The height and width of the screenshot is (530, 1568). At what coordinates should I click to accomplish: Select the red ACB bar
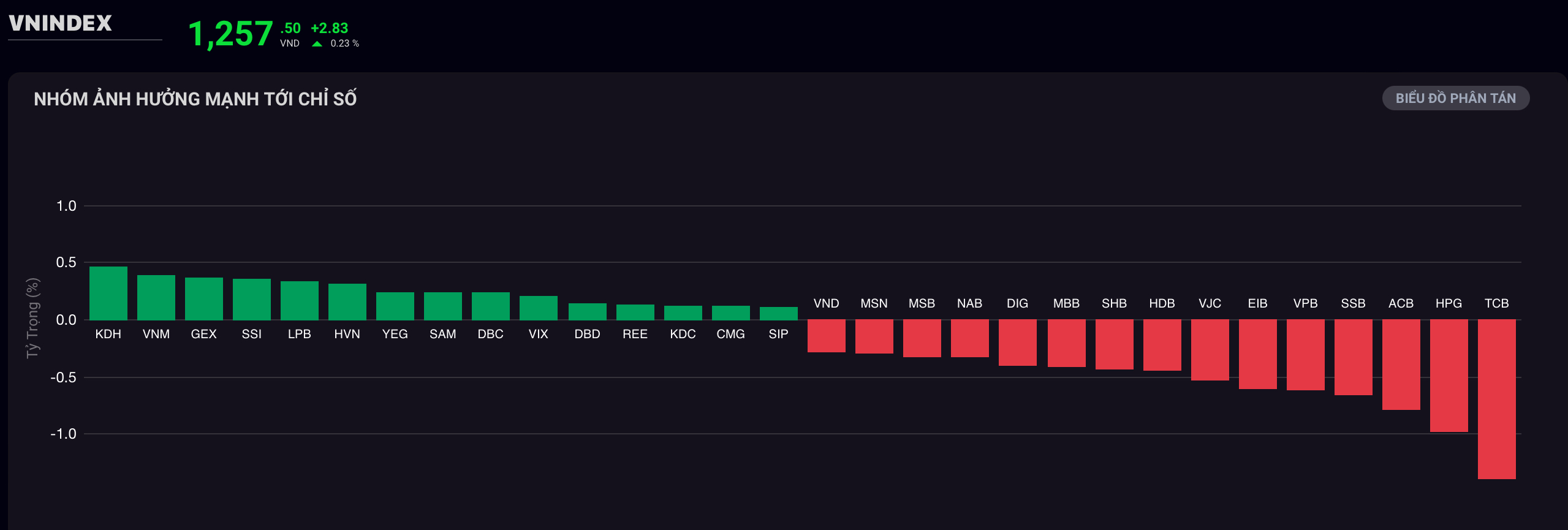click(1401, 365)
